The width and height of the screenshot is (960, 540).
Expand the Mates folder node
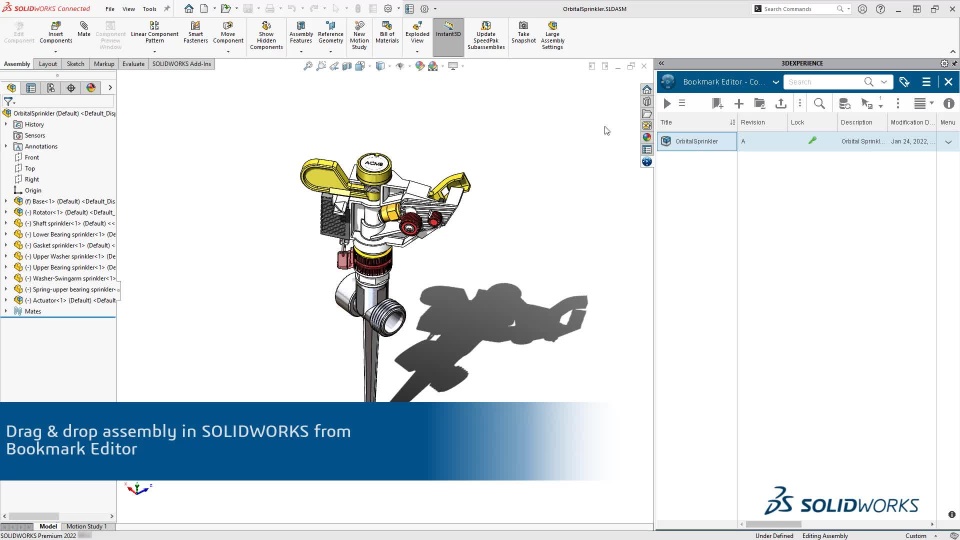[6, 311]
